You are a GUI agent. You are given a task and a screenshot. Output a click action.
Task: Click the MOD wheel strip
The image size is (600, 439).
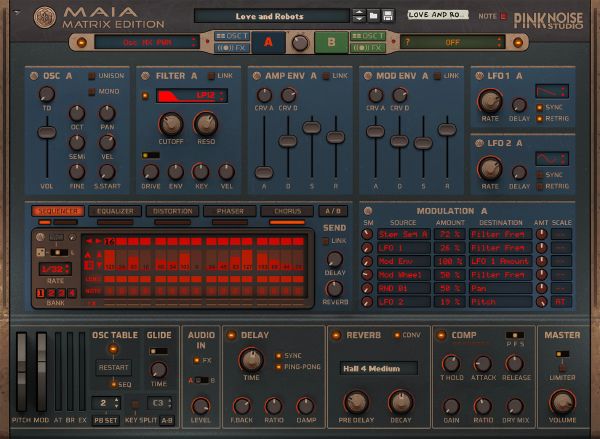(x=41, y=372)
